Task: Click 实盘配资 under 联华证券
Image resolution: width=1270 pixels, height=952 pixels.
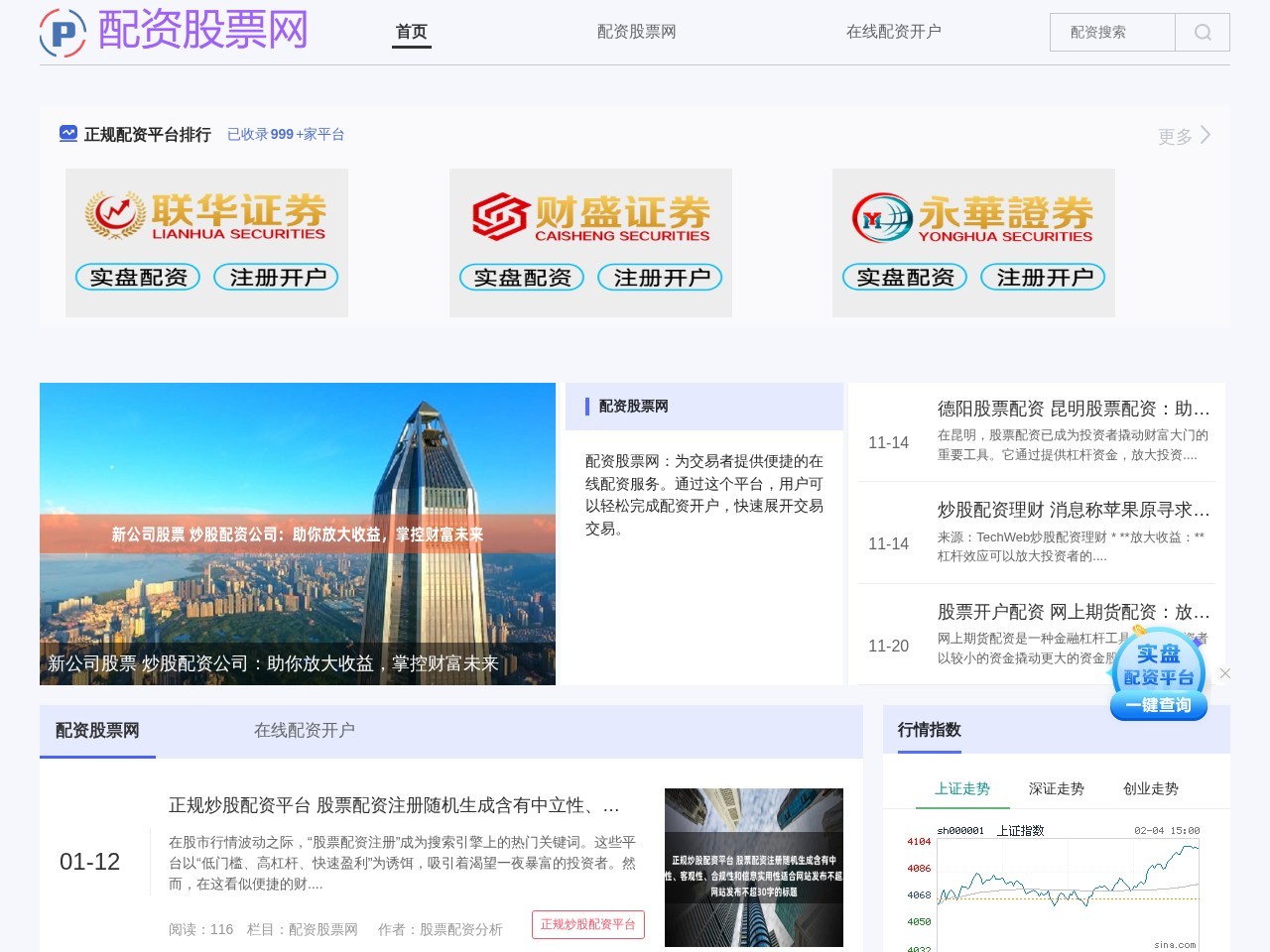Action: pos(138,278)
